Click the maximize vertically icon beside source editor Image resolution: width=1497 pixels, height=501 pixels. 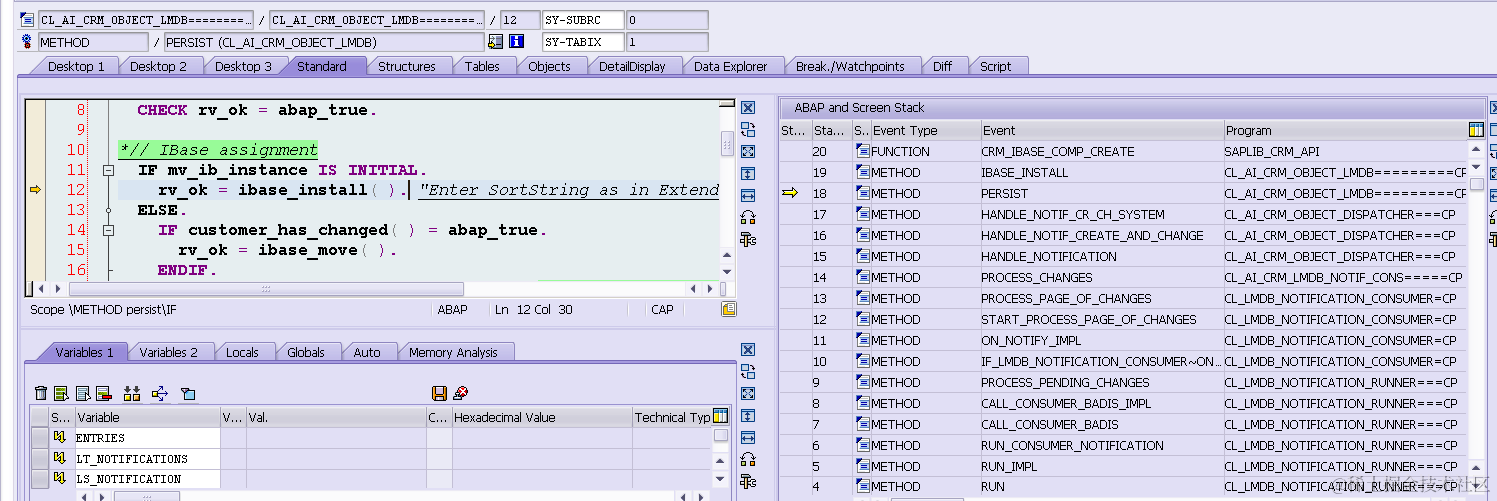tap(748, 174)
